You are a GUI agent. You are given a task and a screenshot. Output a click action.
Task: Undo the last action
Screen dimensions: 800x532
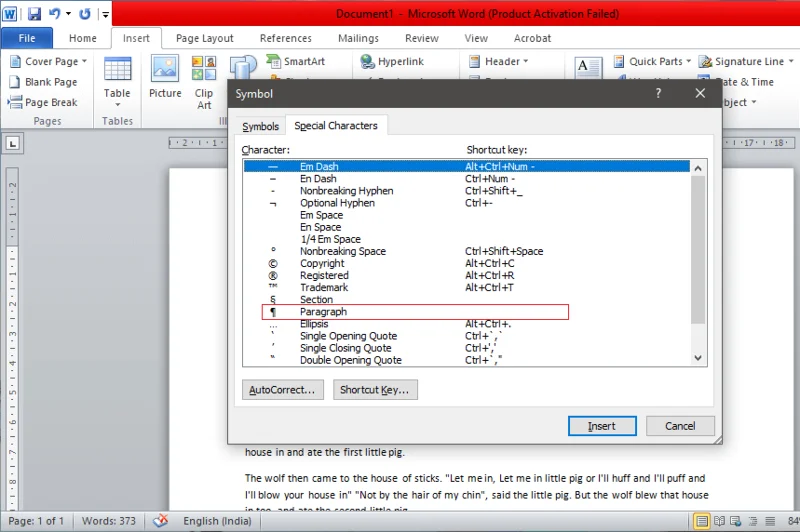(x=55, y=13)
